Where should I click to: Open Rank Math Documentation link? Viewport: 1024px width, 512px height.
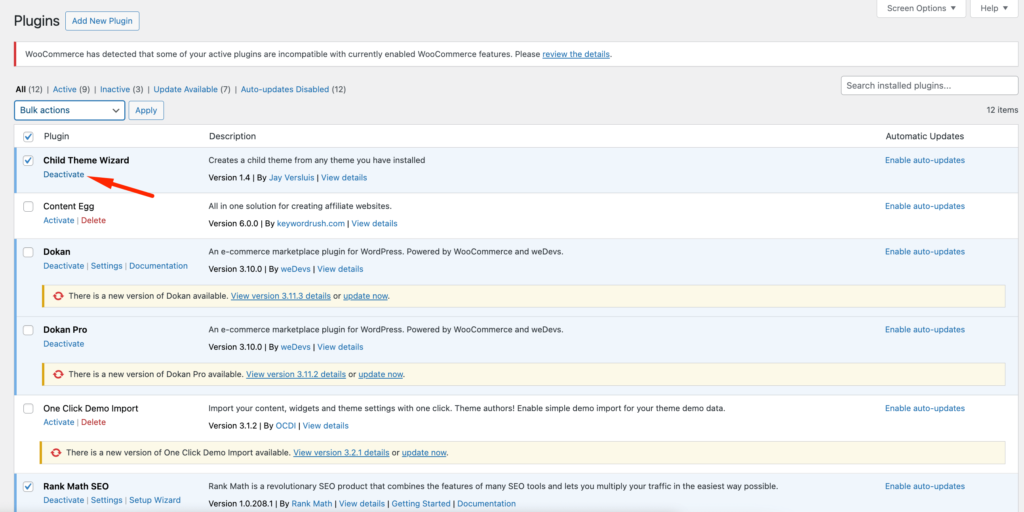coord(487,504)
